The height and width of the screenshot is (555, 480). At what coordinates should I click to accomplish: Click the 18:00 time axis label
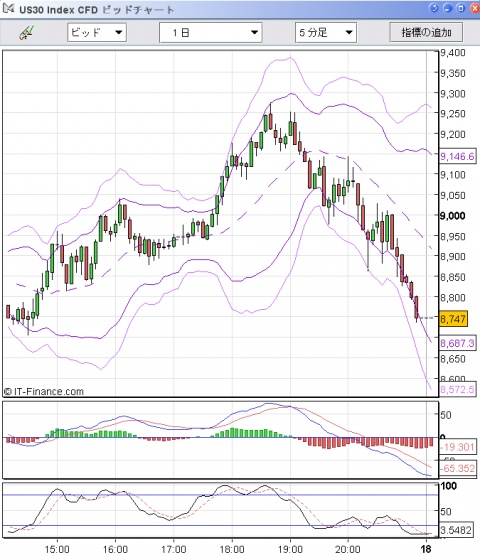click(x=232, y=549)
